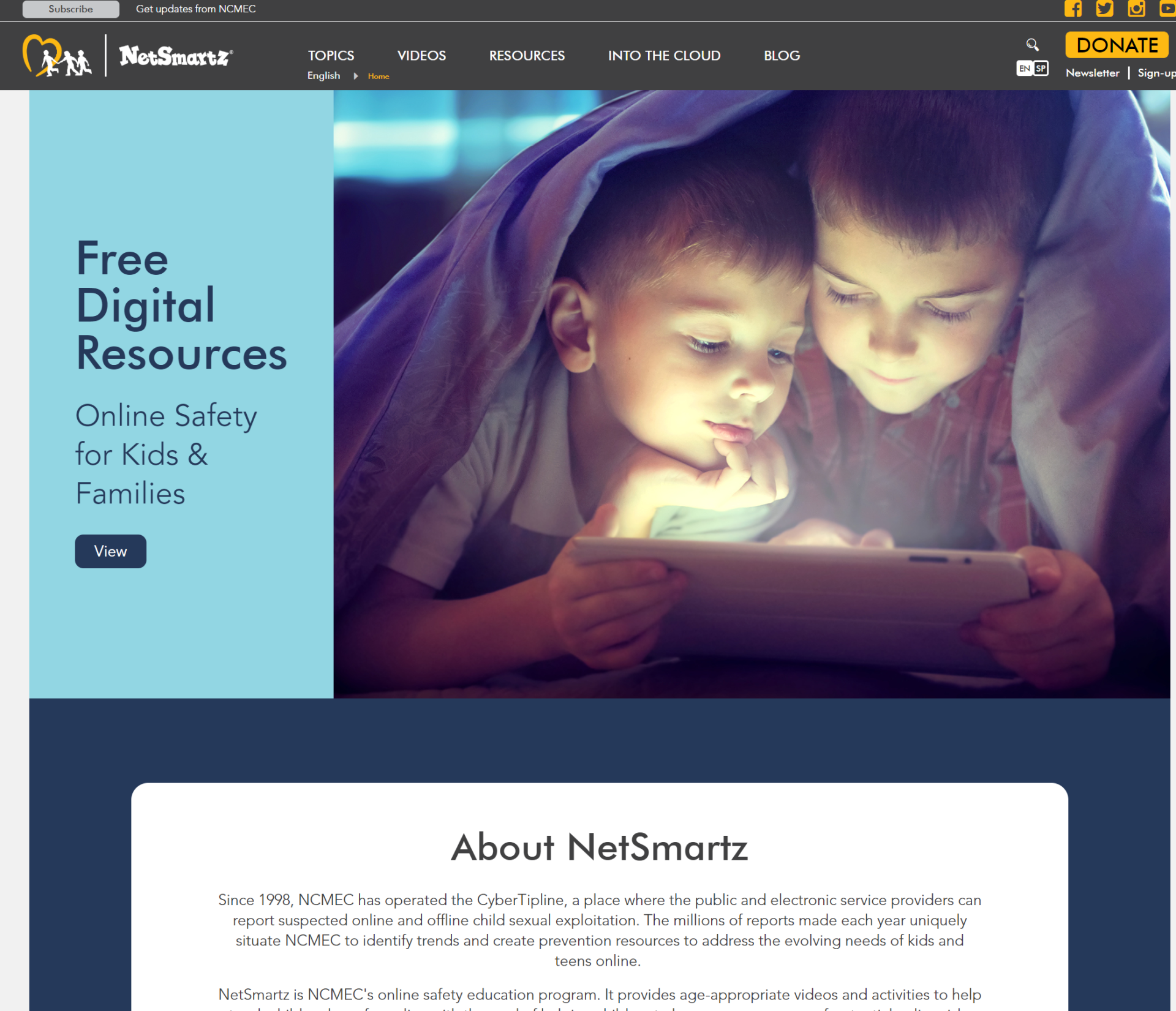The image size is (1176, 1011).
Task: Go to INTO THE CLOUD section
Action: click(664, 56)
